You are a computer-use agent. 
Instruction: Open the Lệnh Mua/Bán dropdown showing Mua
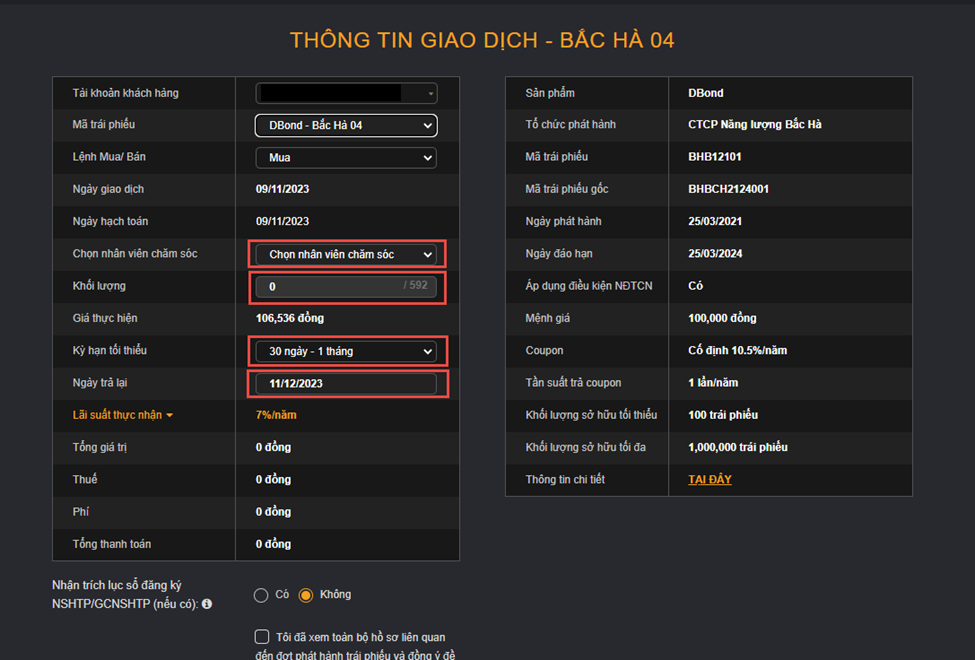(x=346, y=157)
